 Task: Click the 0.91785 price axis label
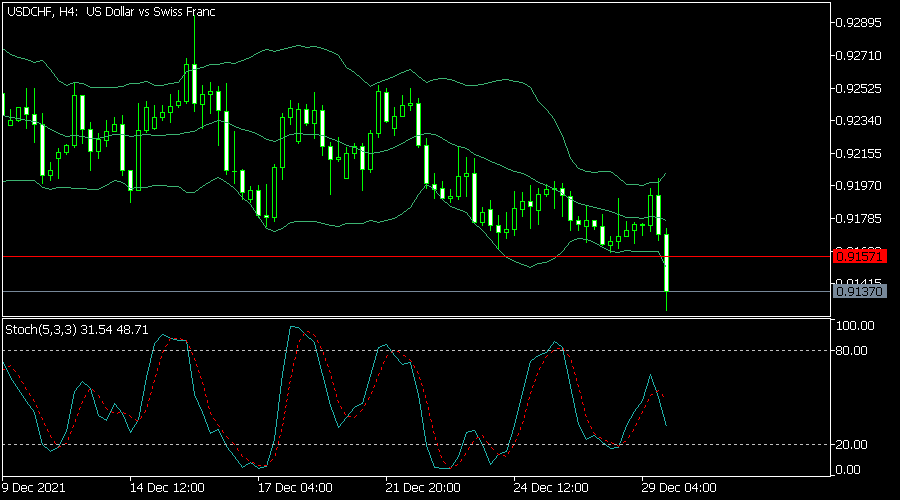[859, 219]
